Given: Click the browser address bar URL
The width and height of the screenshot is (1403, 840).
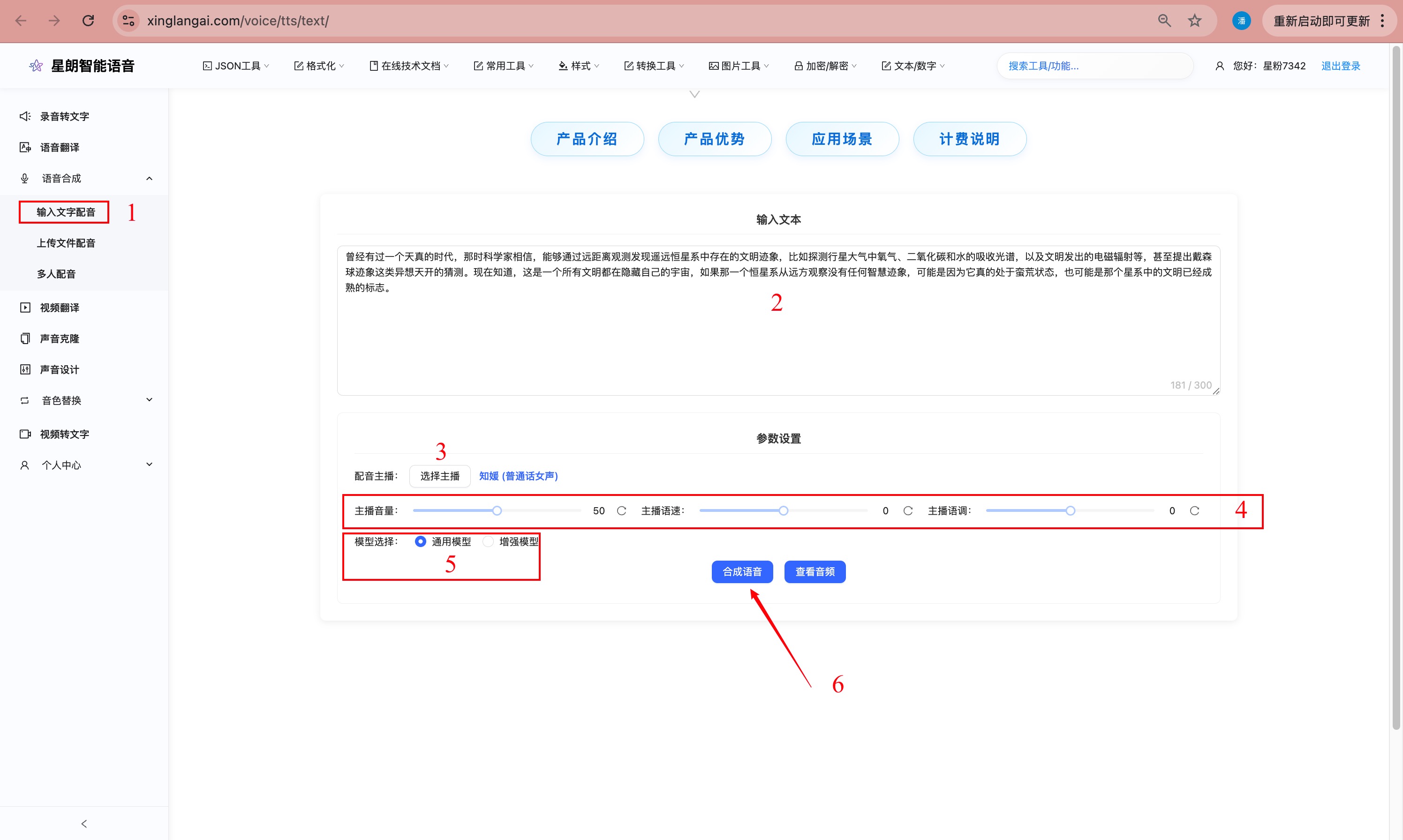Looking at the screenshot, I should 238,21.
